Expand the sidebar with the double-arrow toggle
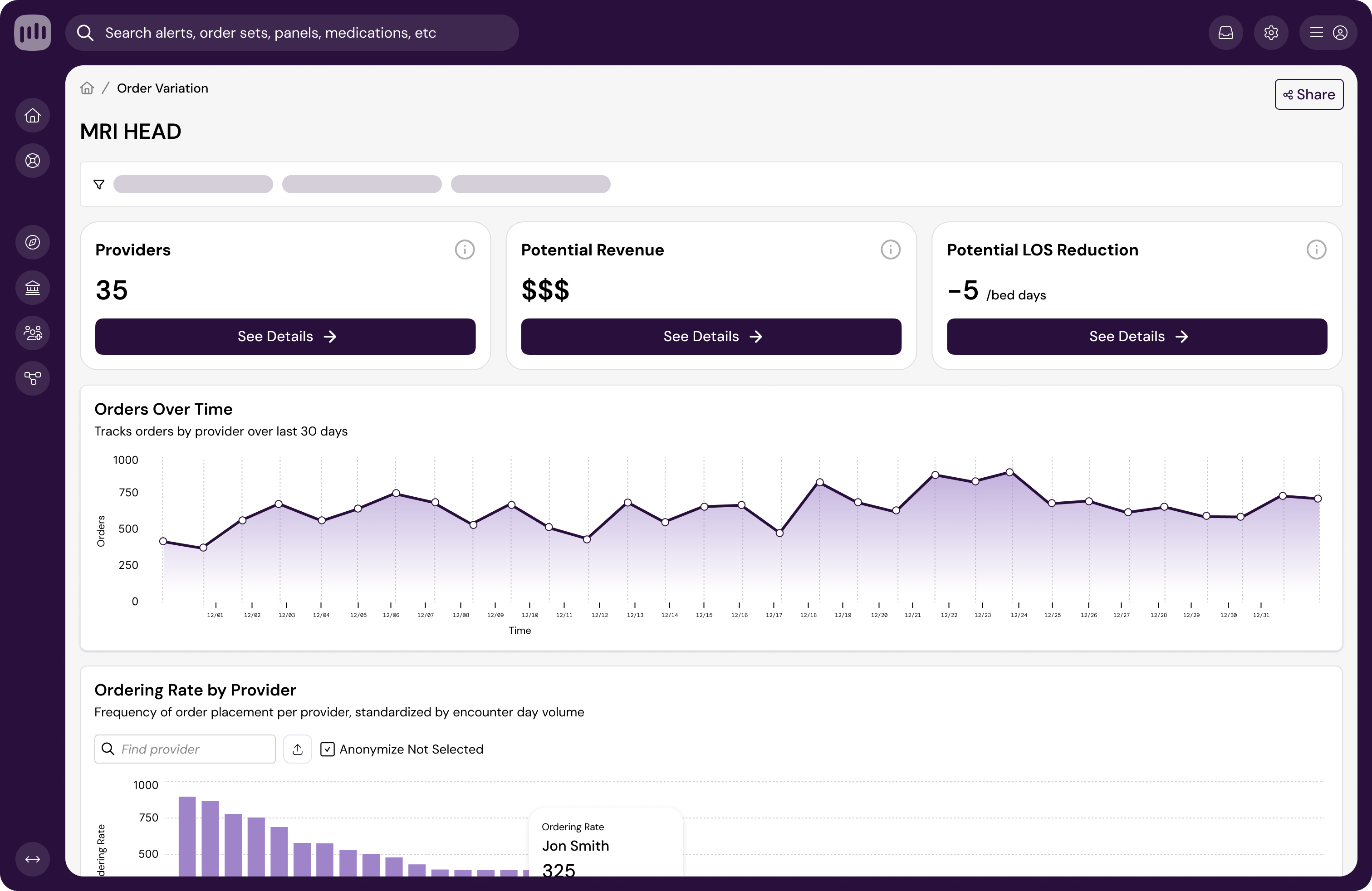Image resolution: width=1372 pixels, height=891 pixels. pyautogui.click(x=33, y=859)
